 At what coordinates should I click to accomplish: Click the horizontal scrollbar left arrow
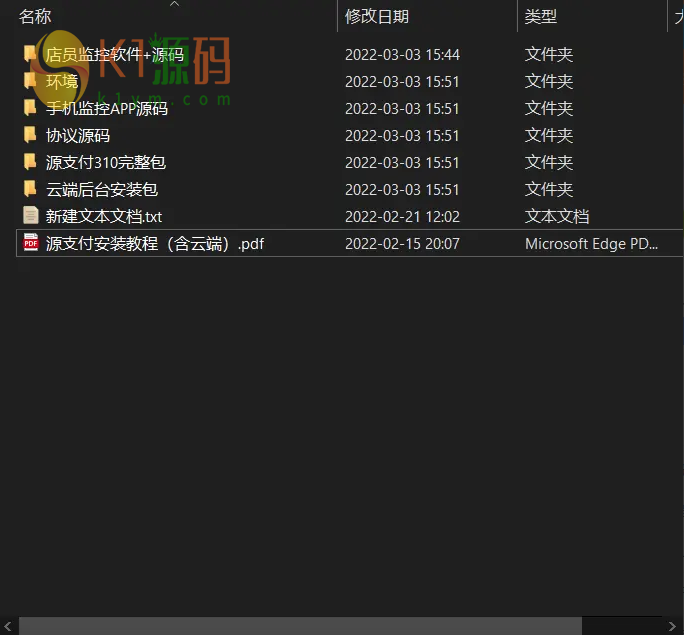[8, 627]
